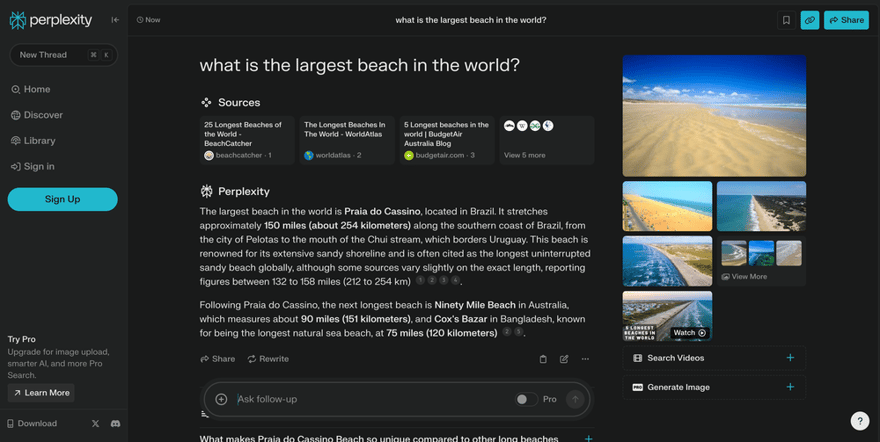Bookmark this thread with the bookmark icon
880x442 pixels.
tap(786, 20)
